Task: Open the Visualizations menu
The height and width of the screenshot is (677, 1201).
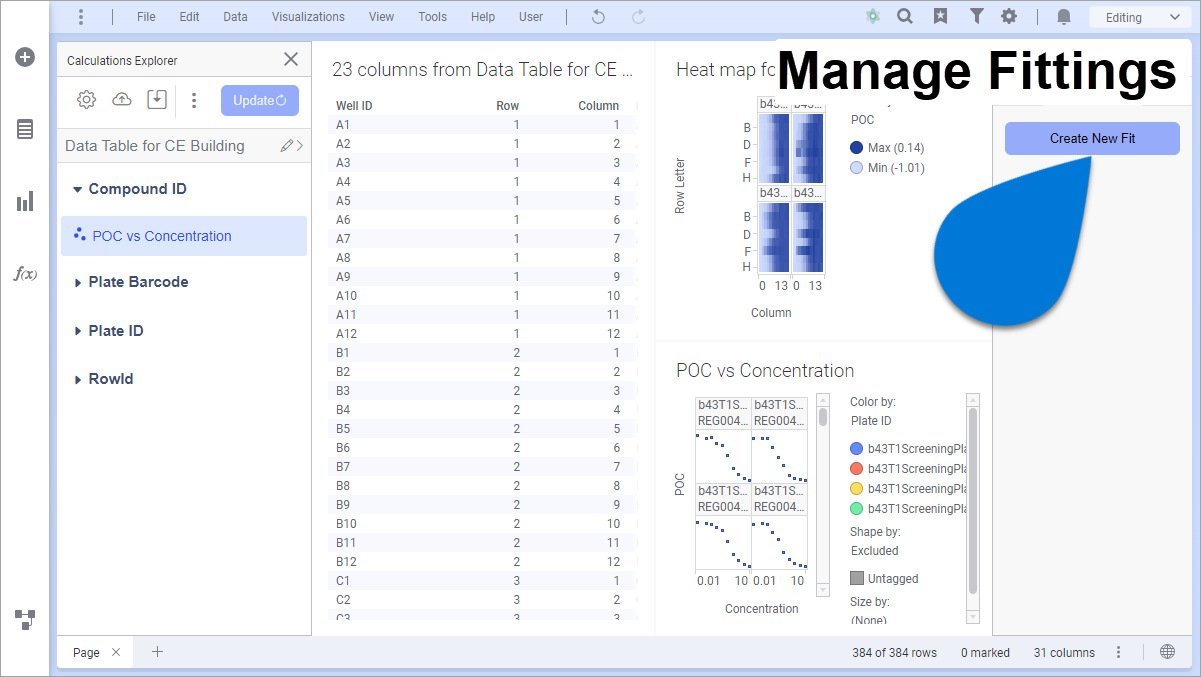Action: [x=308, y=17]
